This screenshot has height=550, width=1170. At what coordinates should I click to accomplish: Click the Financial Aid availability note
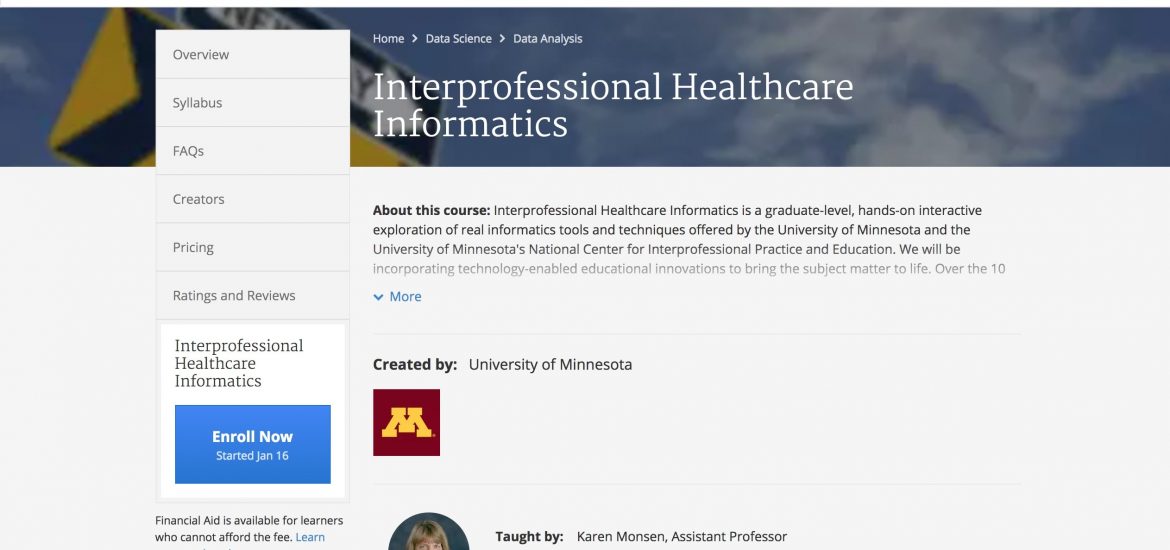point(249,528)
